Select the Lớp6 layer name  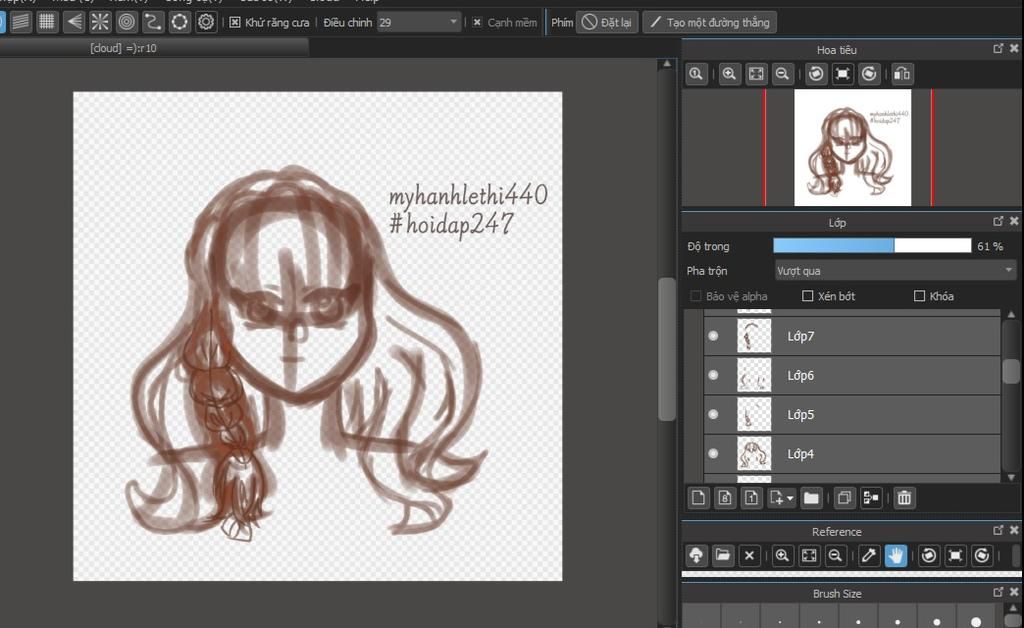801,375
